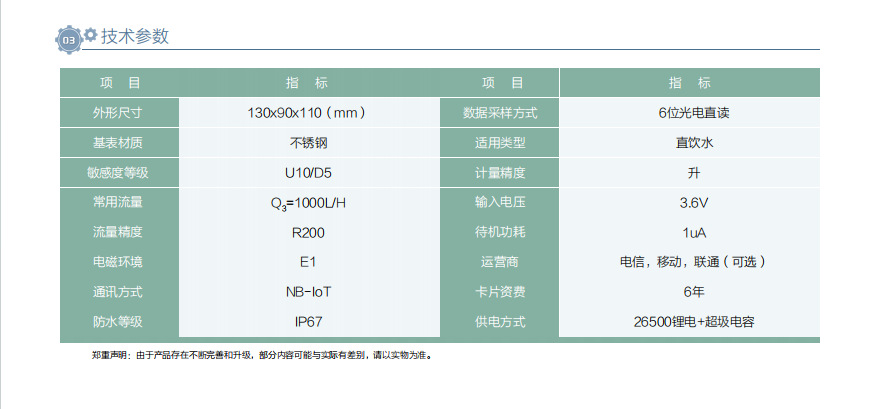Select the 3.6V value
This screenshot has height=409, width=877.
pos(694,203)
